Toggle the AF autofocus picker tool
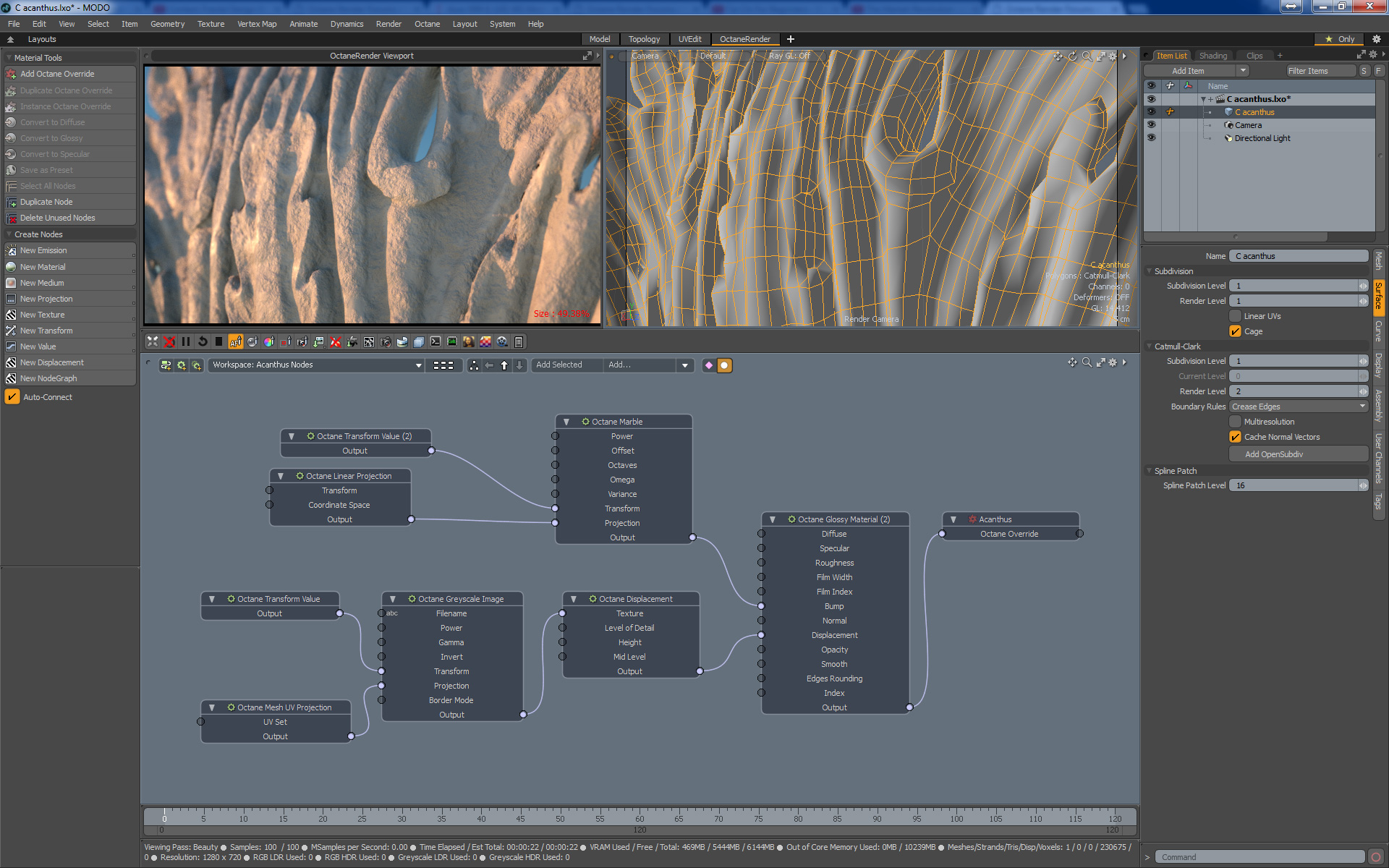1389x868 pixels. coord(235,342)
